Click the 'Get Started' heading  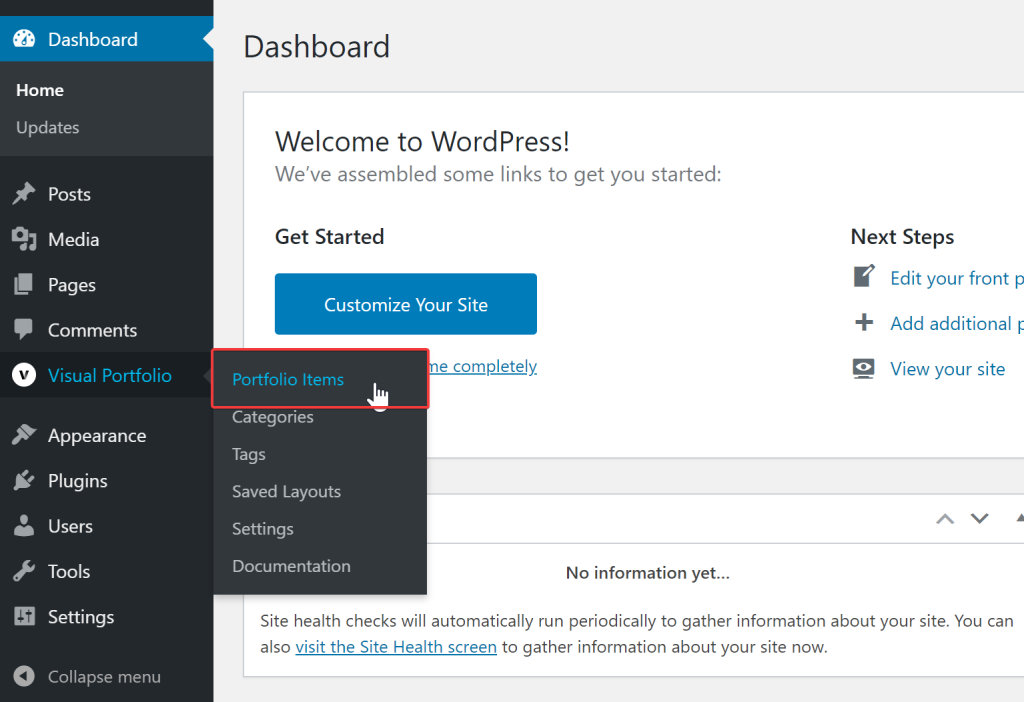[x=329, y=236]
